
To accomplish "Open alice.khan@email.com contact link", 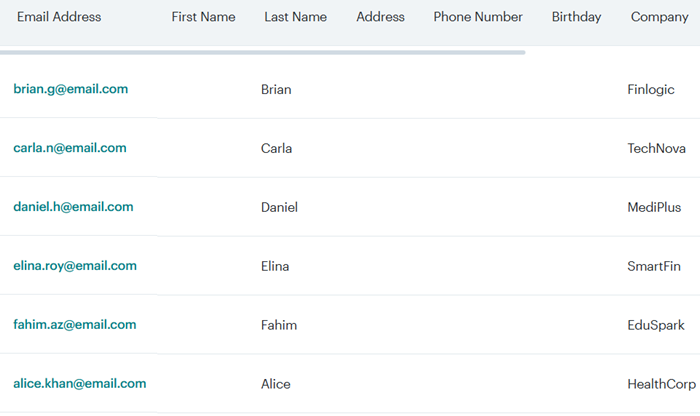I will coord(79,384).
